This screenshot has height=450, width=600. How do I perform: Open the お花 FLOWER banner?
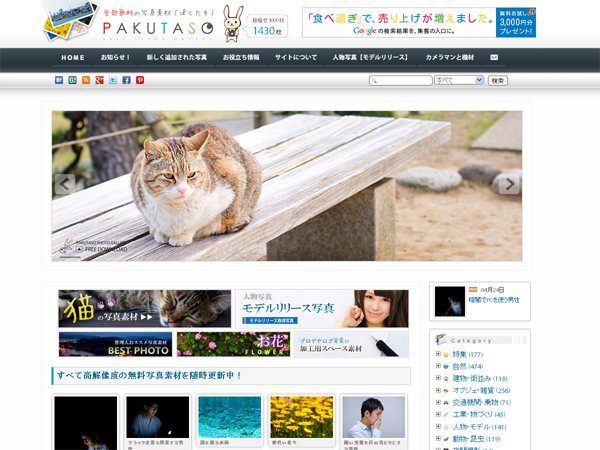(233, 344)
